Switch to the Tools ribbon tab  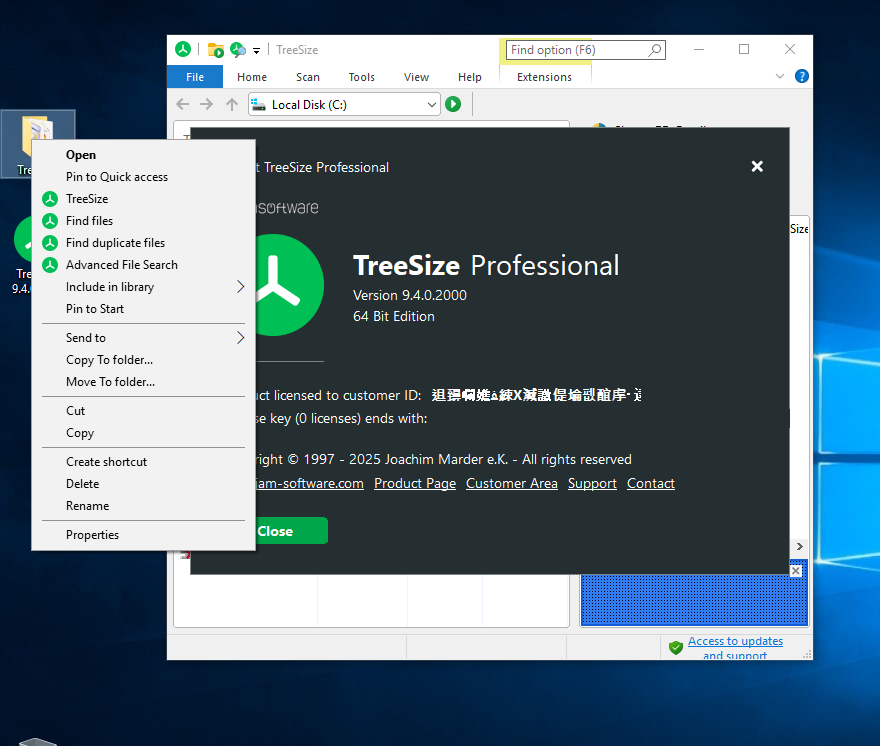pyautogui.click(x=361, y=77)
